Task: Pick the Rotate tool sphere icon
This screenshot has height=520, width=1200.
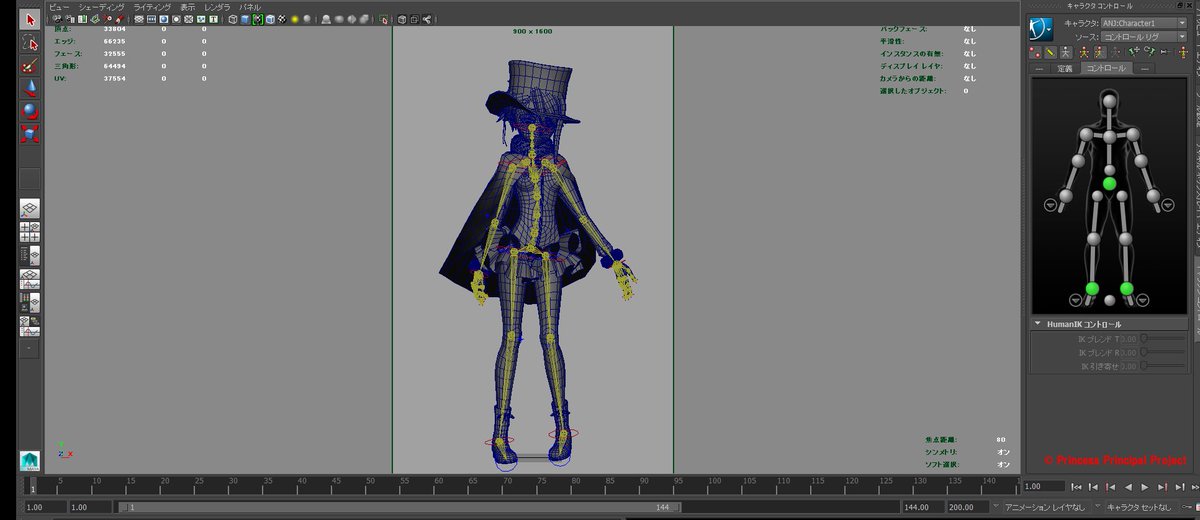Action: point(30,110)
